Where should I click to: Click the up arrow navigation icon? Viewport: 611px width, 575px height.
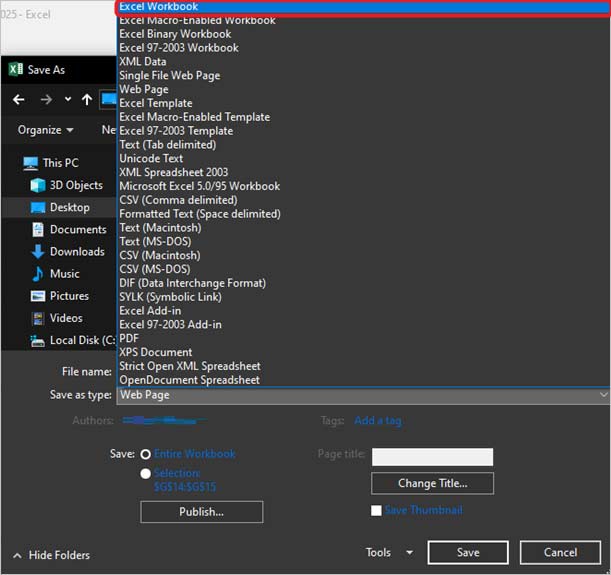(x=87, y=99)
